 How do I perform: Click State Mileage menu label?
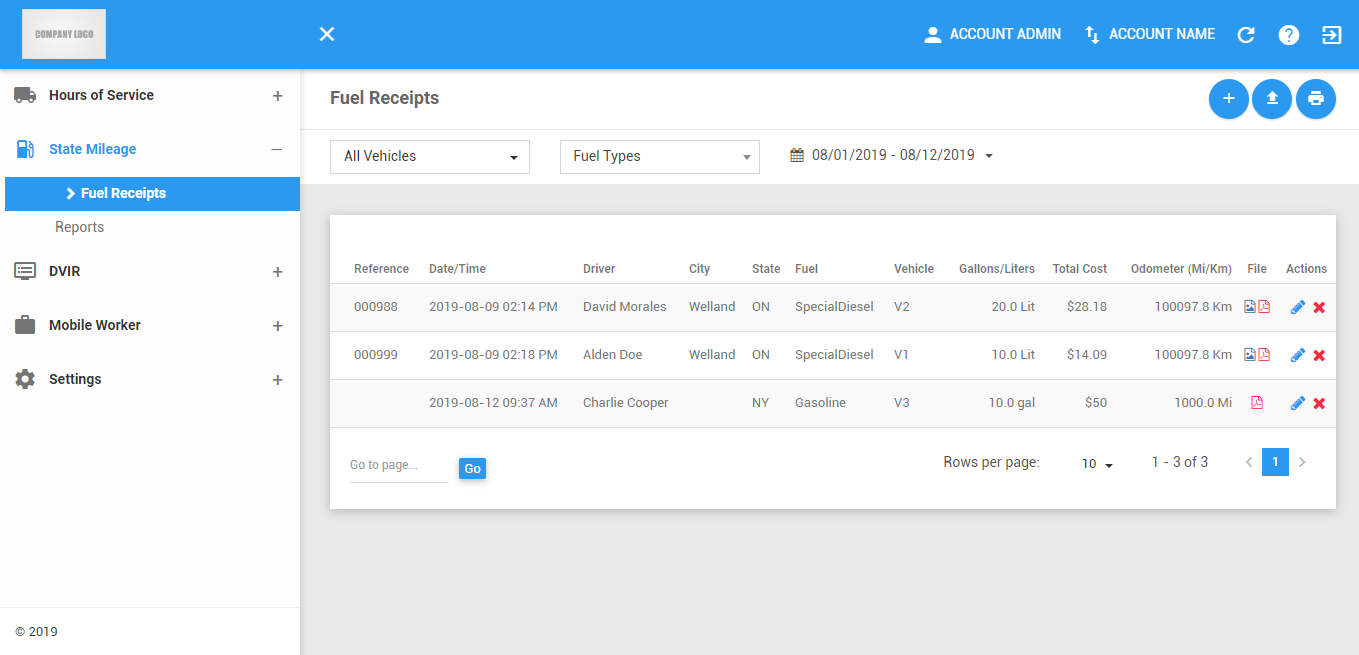coord(92,149)
